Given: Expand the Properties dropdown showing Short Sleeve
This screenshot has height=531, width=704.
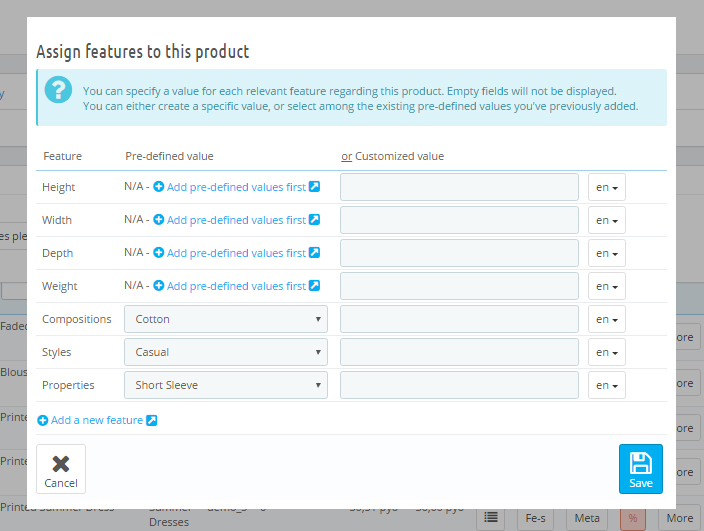Looking at the screenshot, I should coord(226,385).
